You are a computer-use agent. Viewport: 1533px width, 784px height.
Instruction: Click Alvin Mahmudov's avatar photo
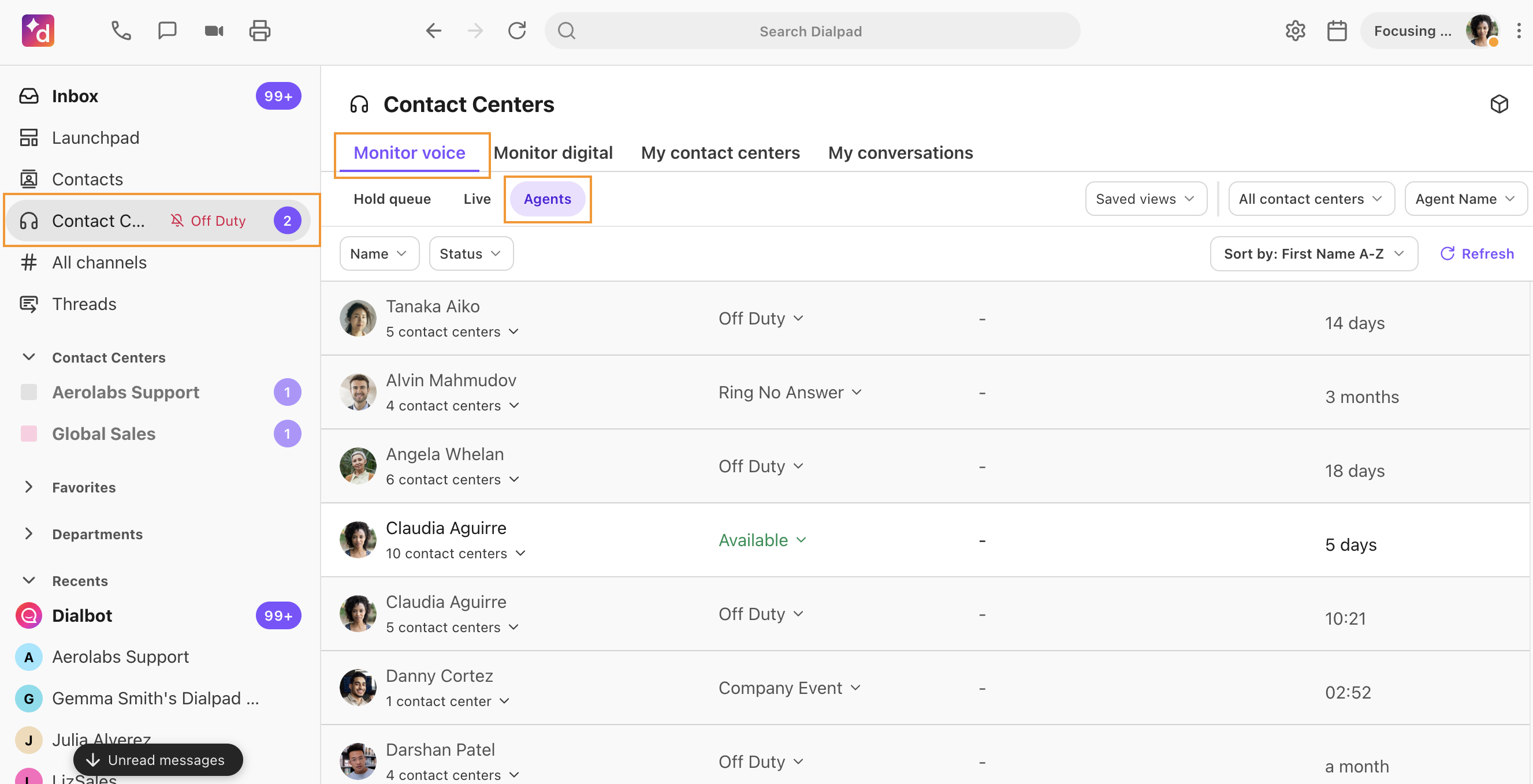[358, 392]
